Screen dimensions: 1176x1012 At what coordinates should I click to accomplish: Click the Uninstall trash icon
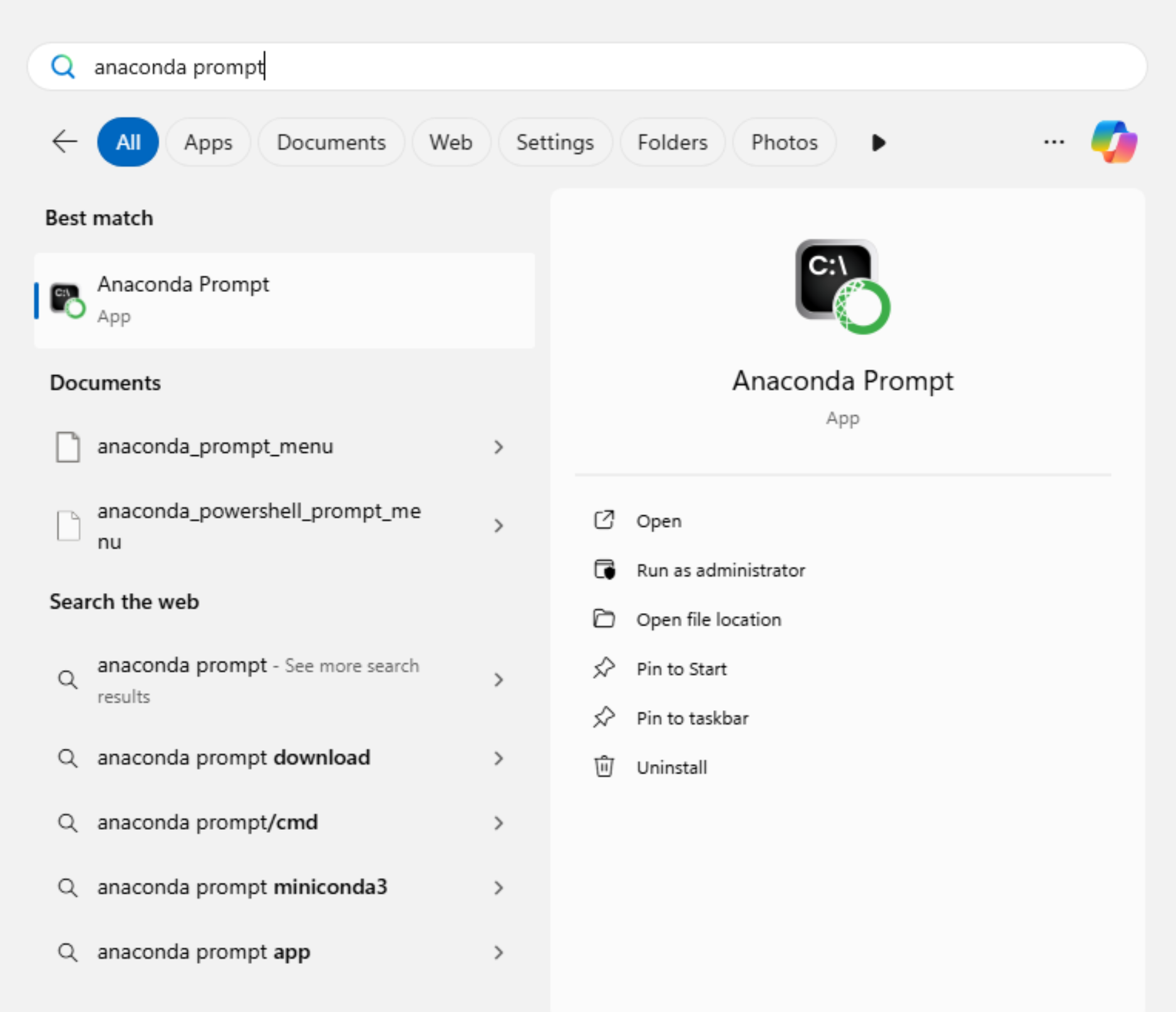coord(604,767)
